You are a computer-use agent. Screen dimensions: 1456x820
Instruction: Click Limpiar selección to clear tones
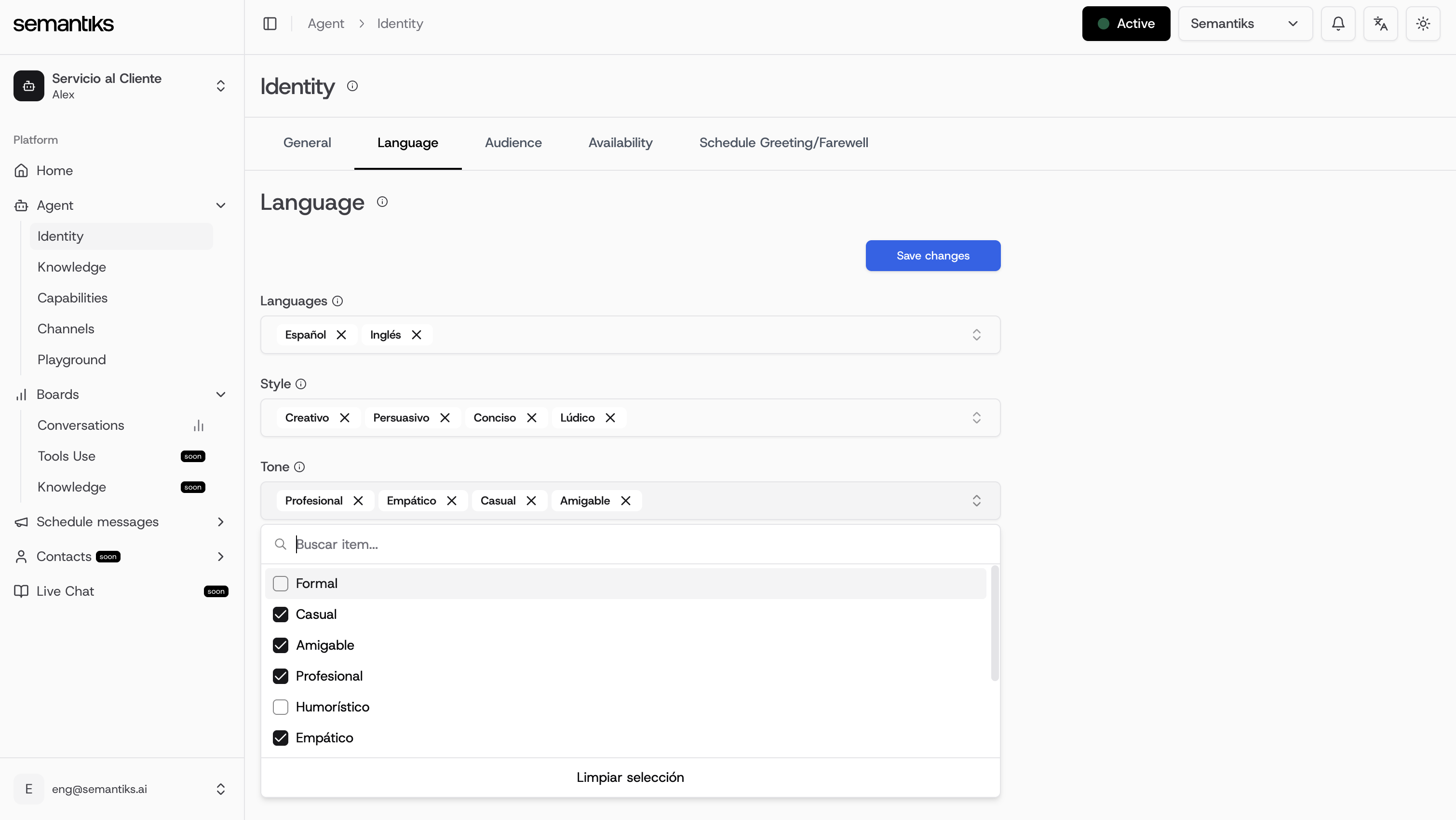point(630,778)
